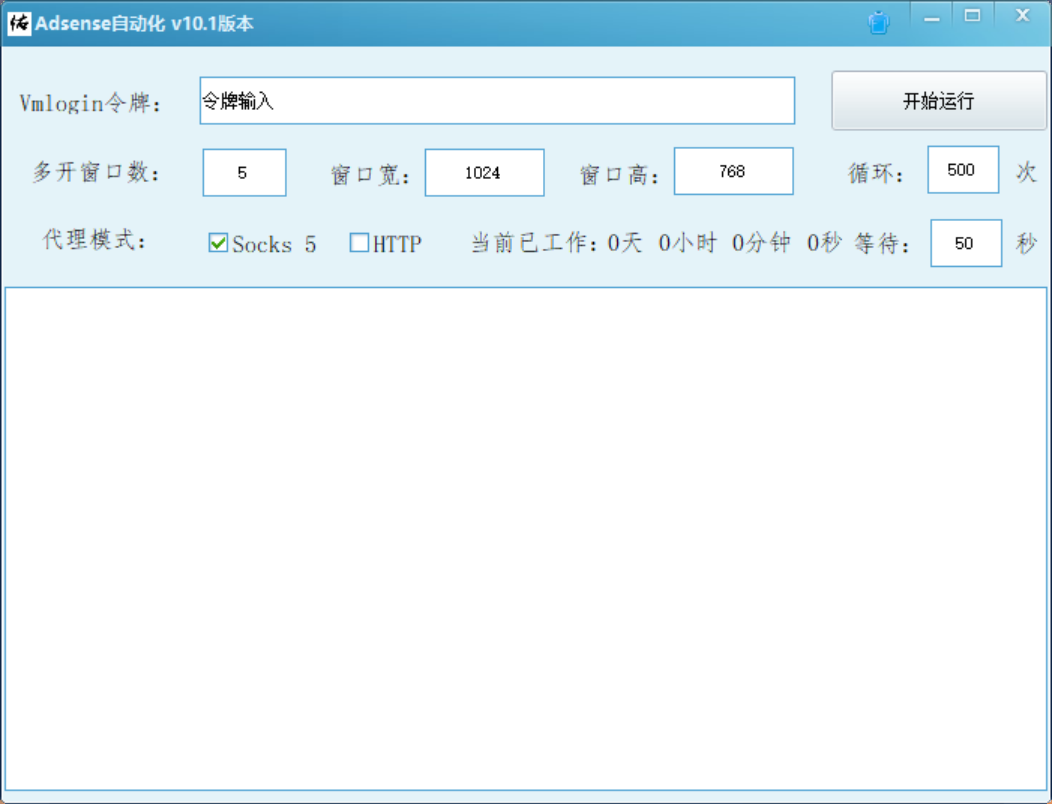Enable the Socks 5 proxy checkbox
This screenshot has height=804, width=1052.
pos(218,243)
